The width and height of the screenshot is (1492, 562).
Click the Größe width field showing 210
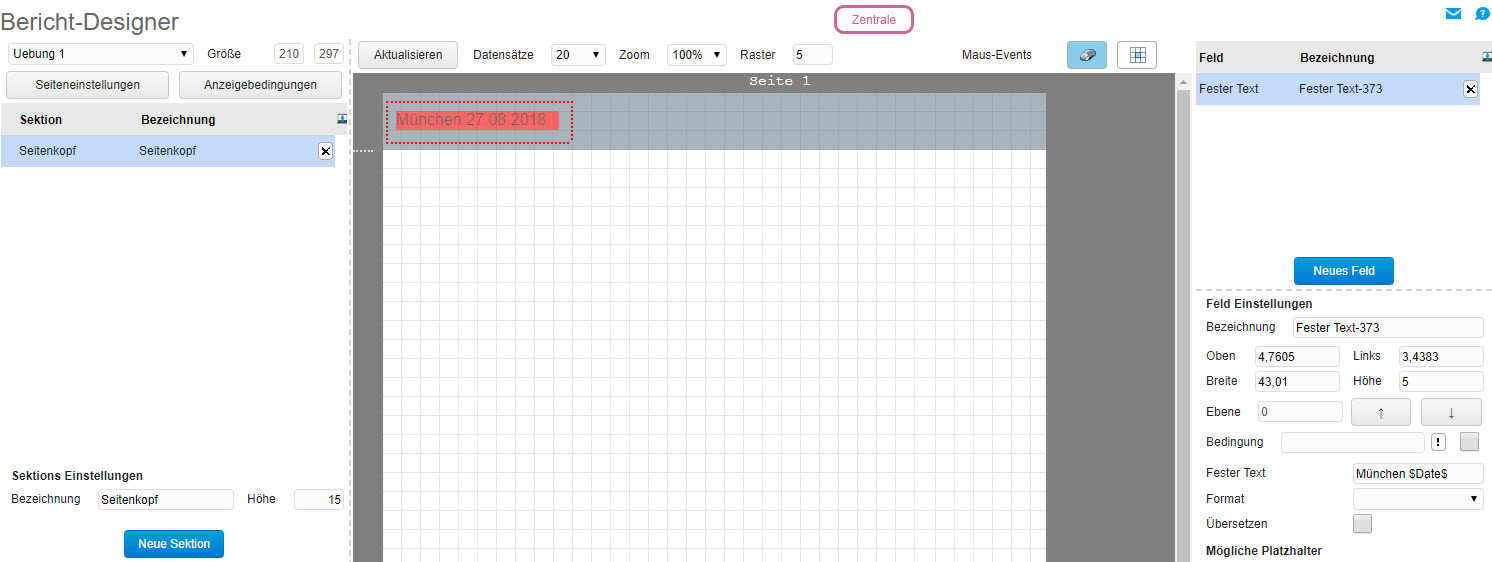290,54
